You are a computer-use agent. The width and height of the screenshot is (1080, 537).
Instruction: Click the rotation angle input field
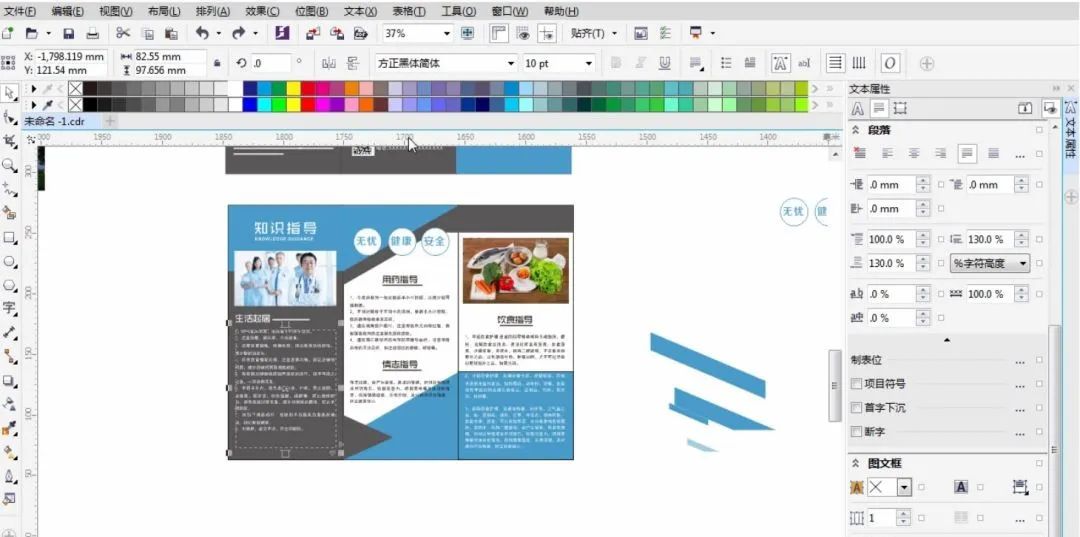tap(270, 63)
